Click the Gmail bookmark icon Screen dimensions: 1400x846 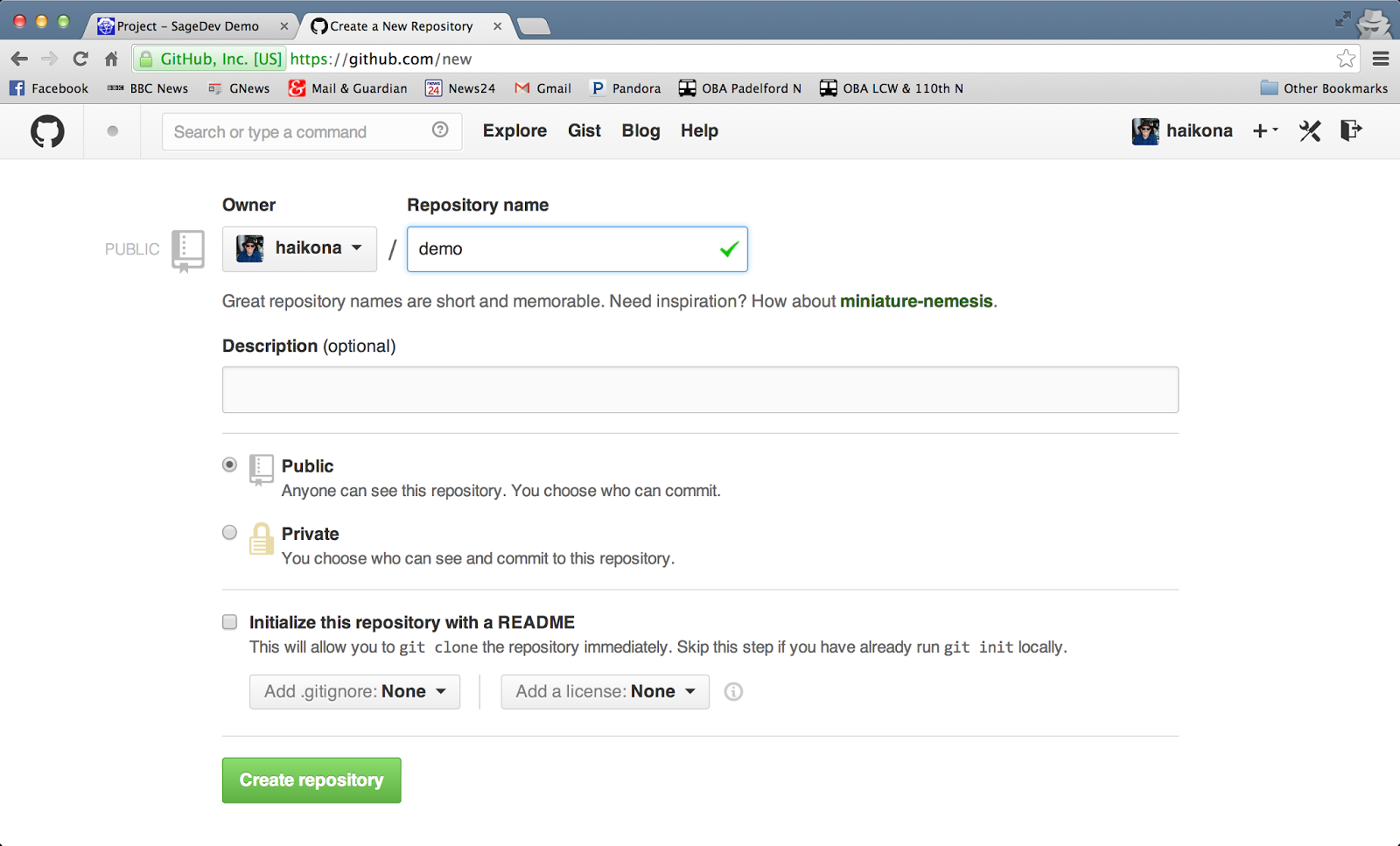tap(522, 87)
